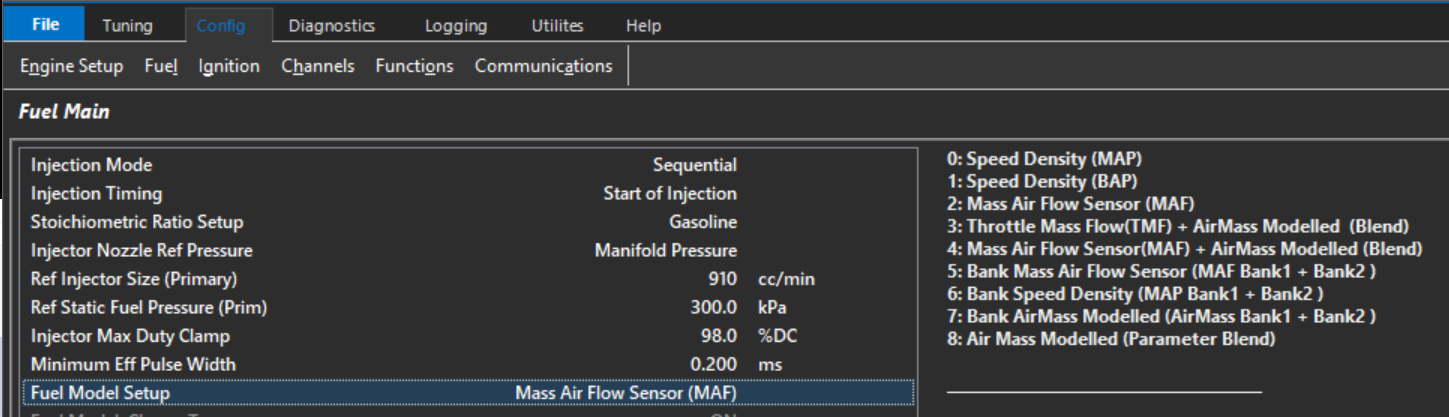Change Stoichiometric Ratio Setup Gasoline value

(702, 222)
